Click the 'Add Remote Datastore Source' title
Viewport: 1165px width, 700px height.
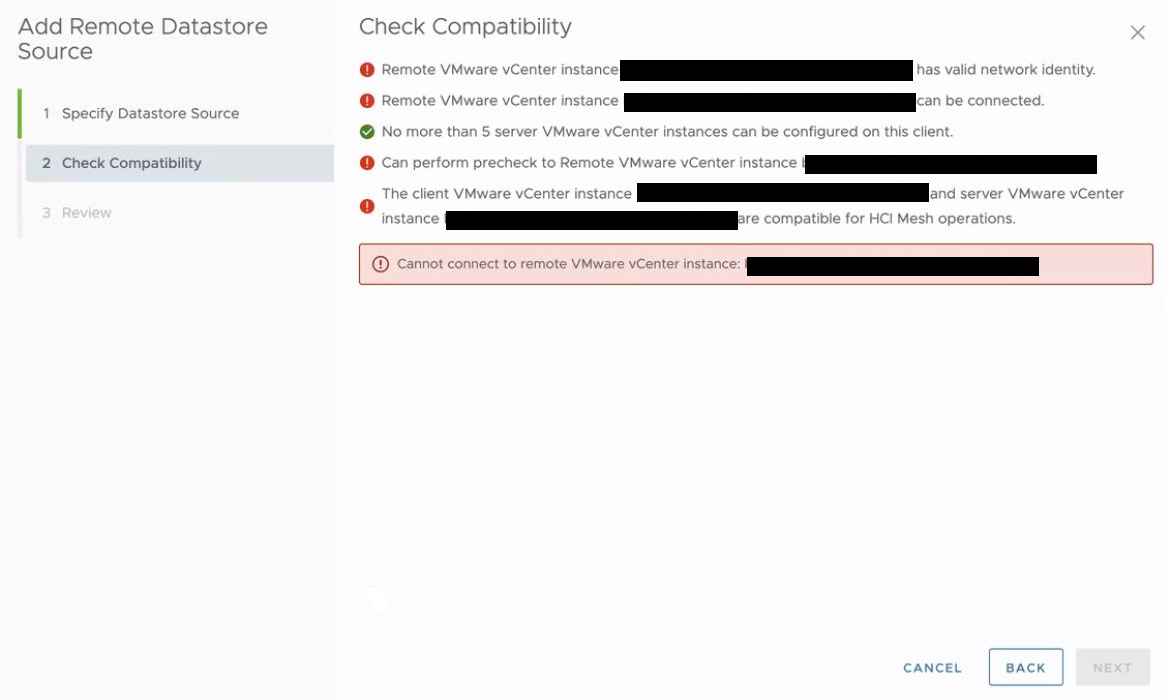click(x=143, y=39)
